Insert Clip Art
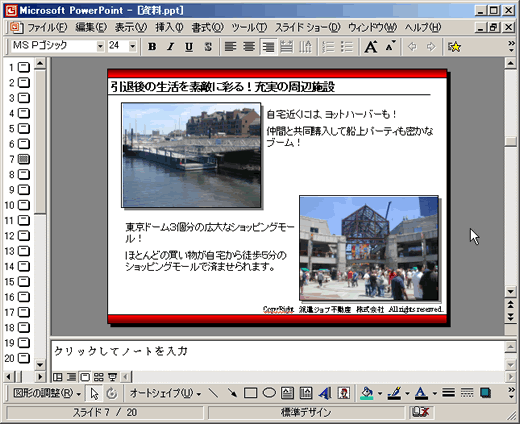Screen dimensions: 520x424 pos(343,393)
